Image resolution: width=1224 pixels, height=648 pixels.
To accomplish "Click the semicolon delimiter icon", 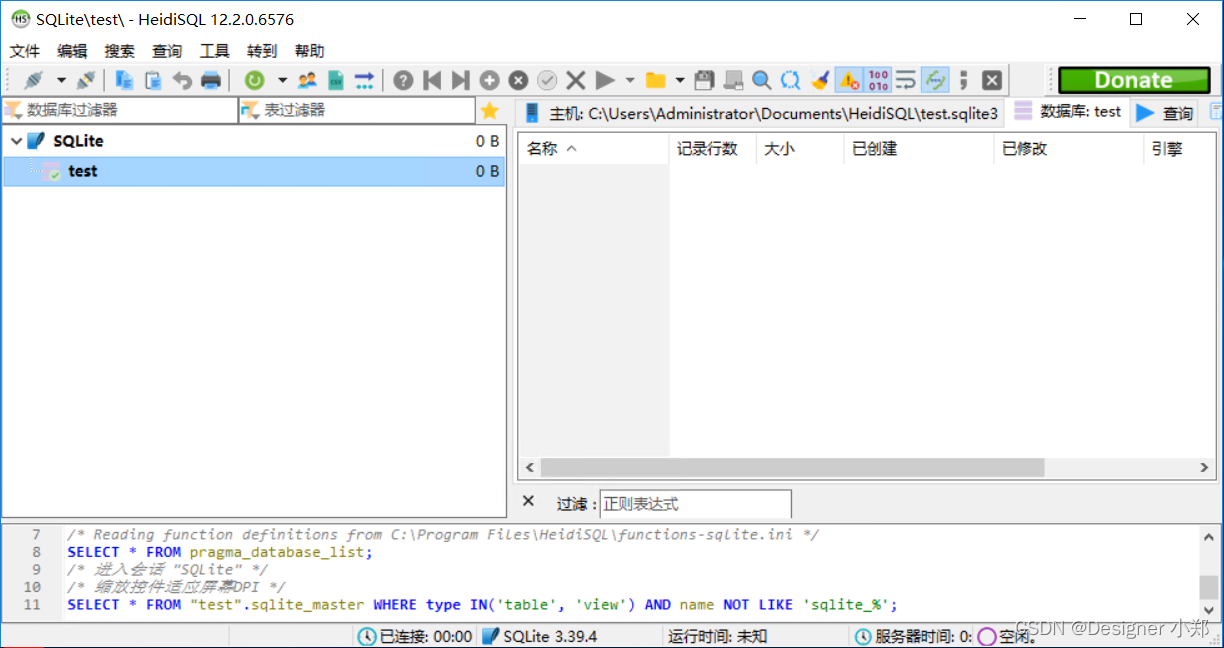I will coord(963,80).
